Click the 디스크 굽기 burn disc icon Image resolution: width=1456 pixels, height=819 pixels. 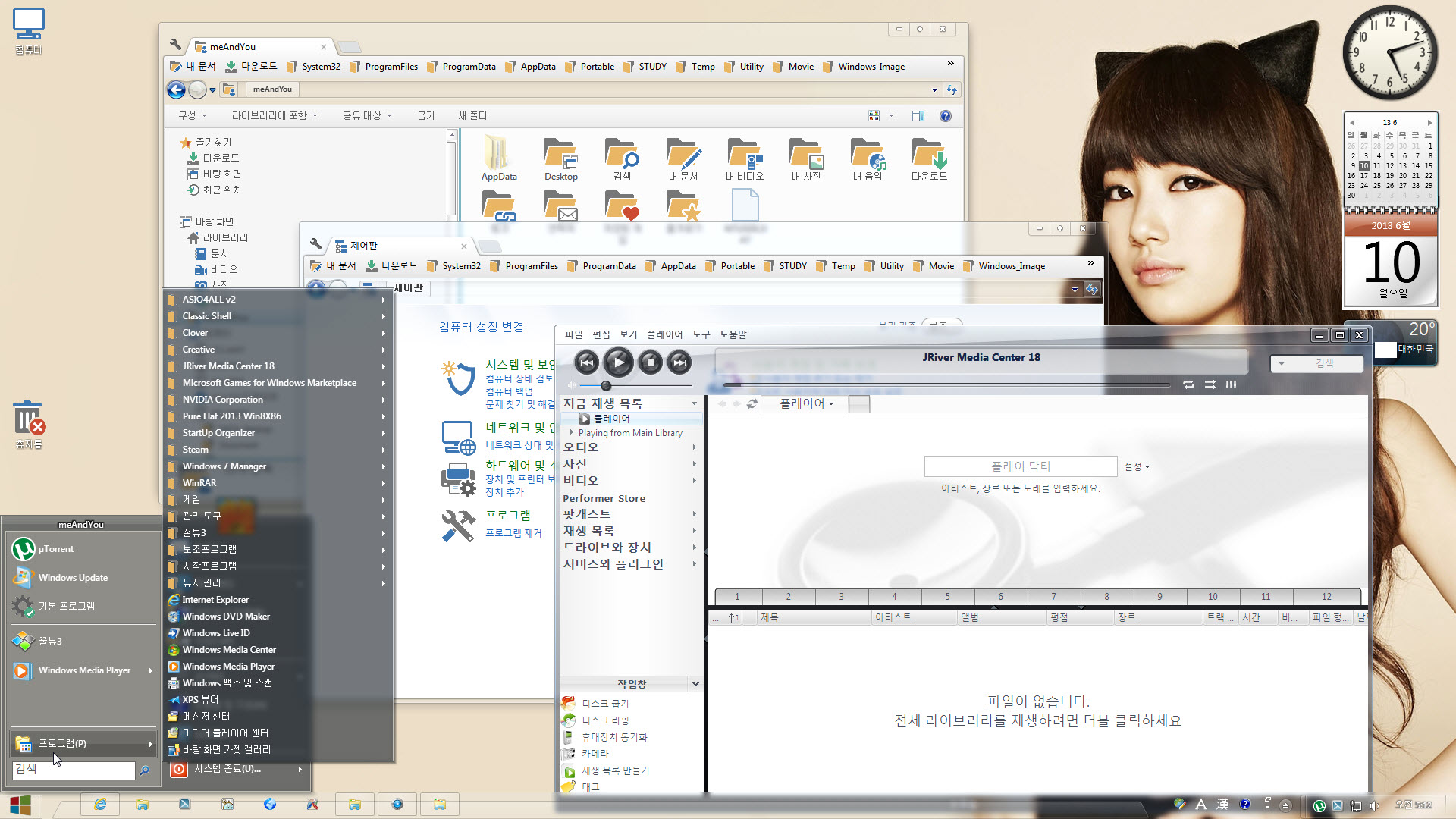pos(569,703)
